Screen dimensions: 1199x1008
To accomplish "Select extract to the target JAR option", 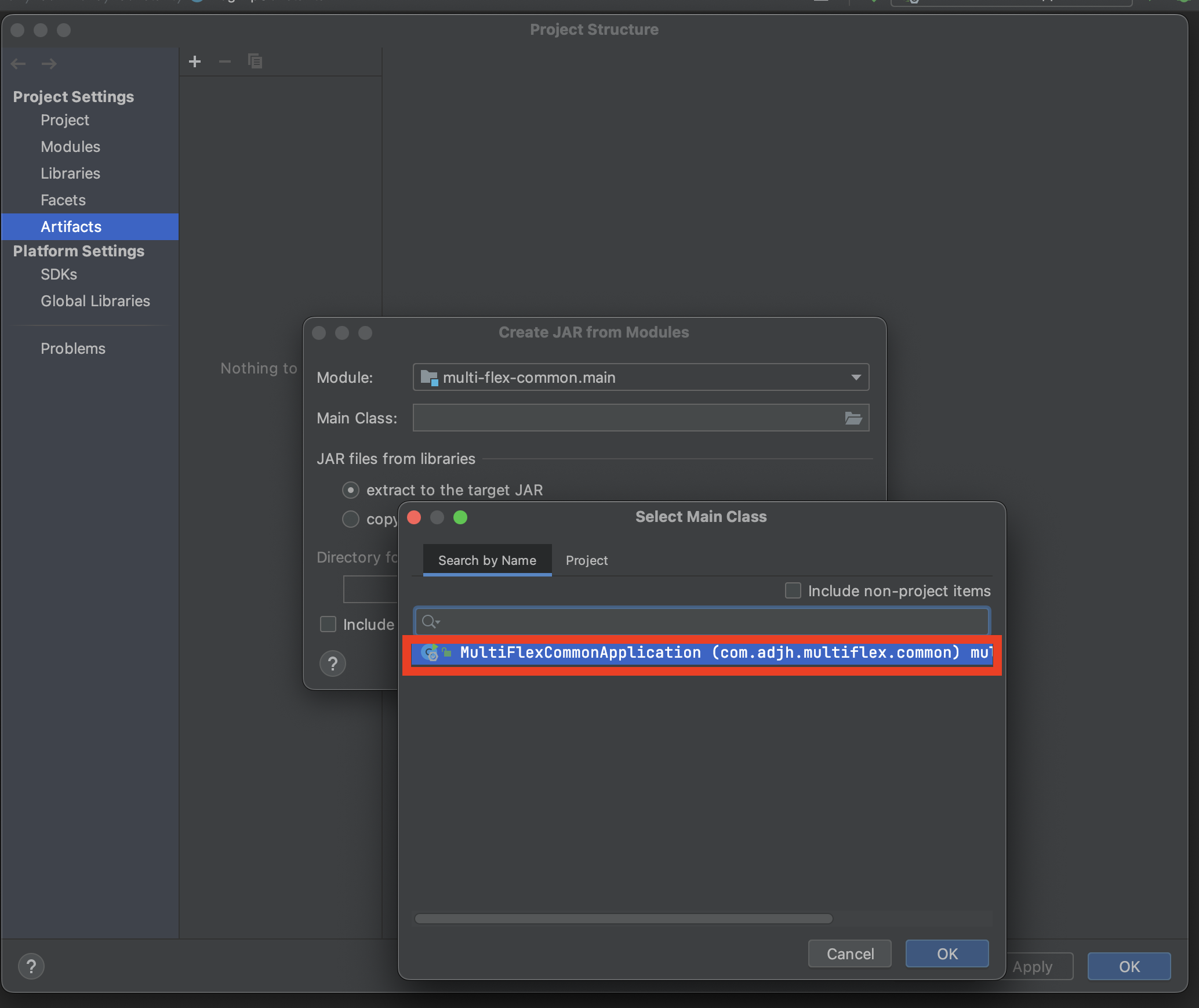I will click(x=351, y=490).
